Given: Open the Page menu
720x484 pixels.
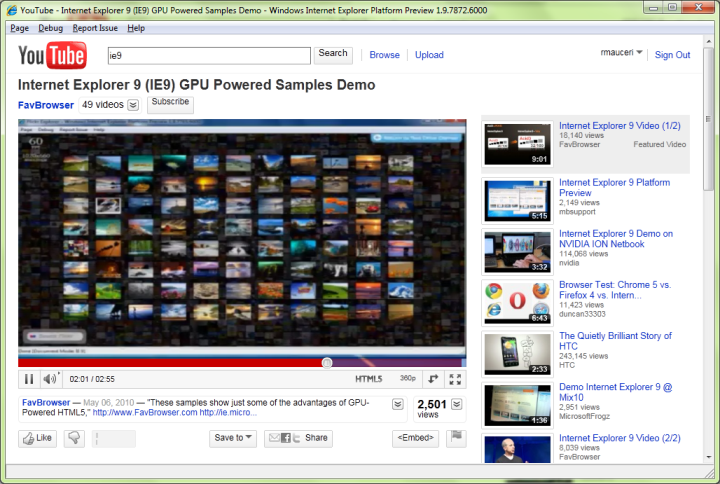Looking at the screenshot, I should (x=19, y=28).
